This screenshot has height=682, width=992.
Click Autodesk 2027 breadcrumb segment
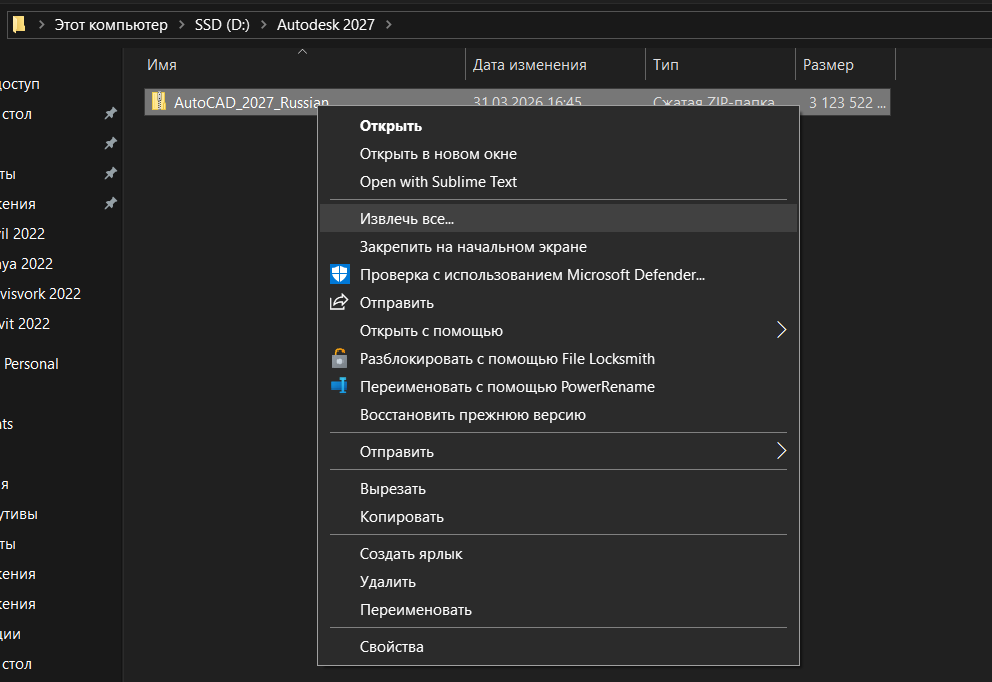point(326,25)
